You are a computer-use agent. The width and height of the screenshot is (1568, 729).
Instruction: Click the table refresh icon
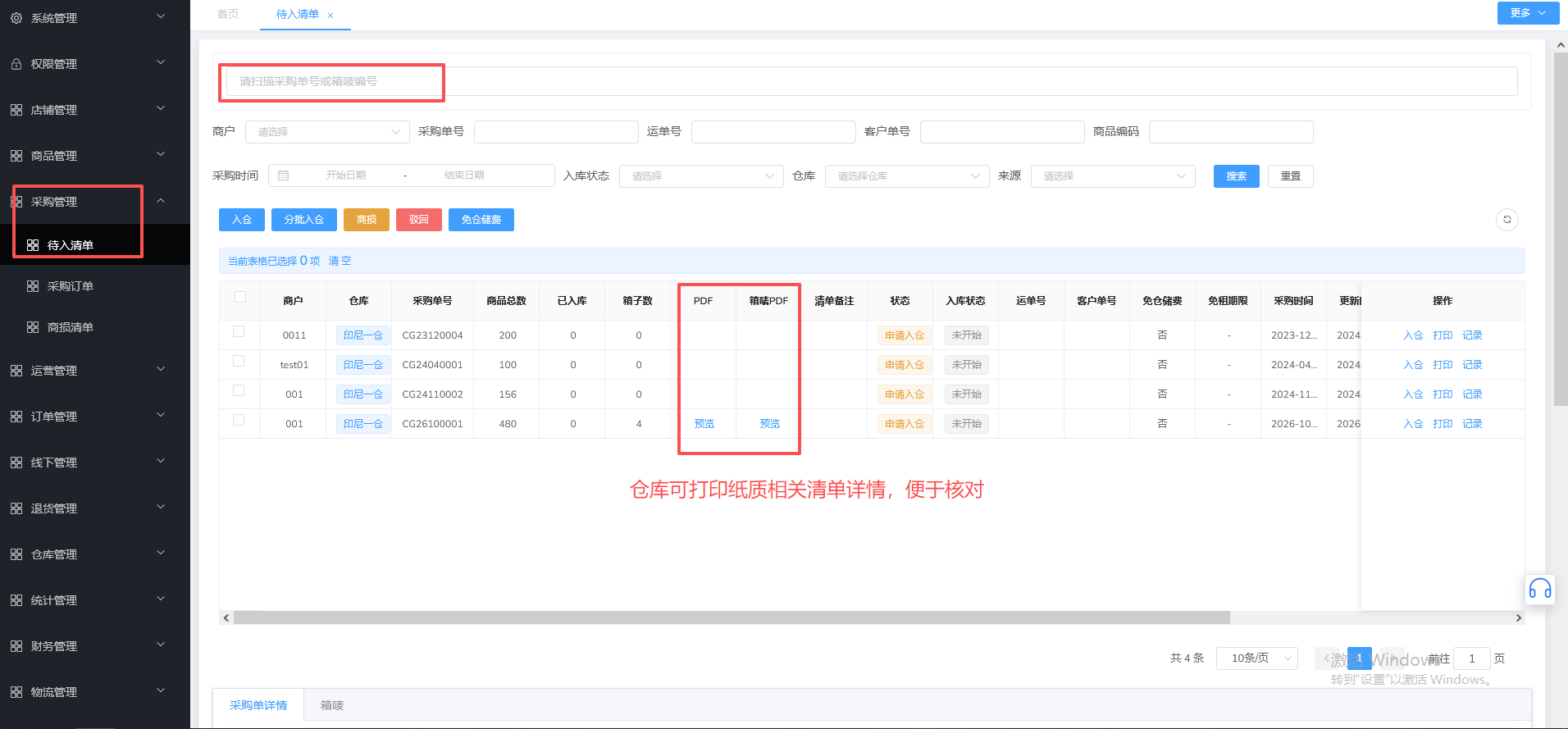pos(1507,219)
